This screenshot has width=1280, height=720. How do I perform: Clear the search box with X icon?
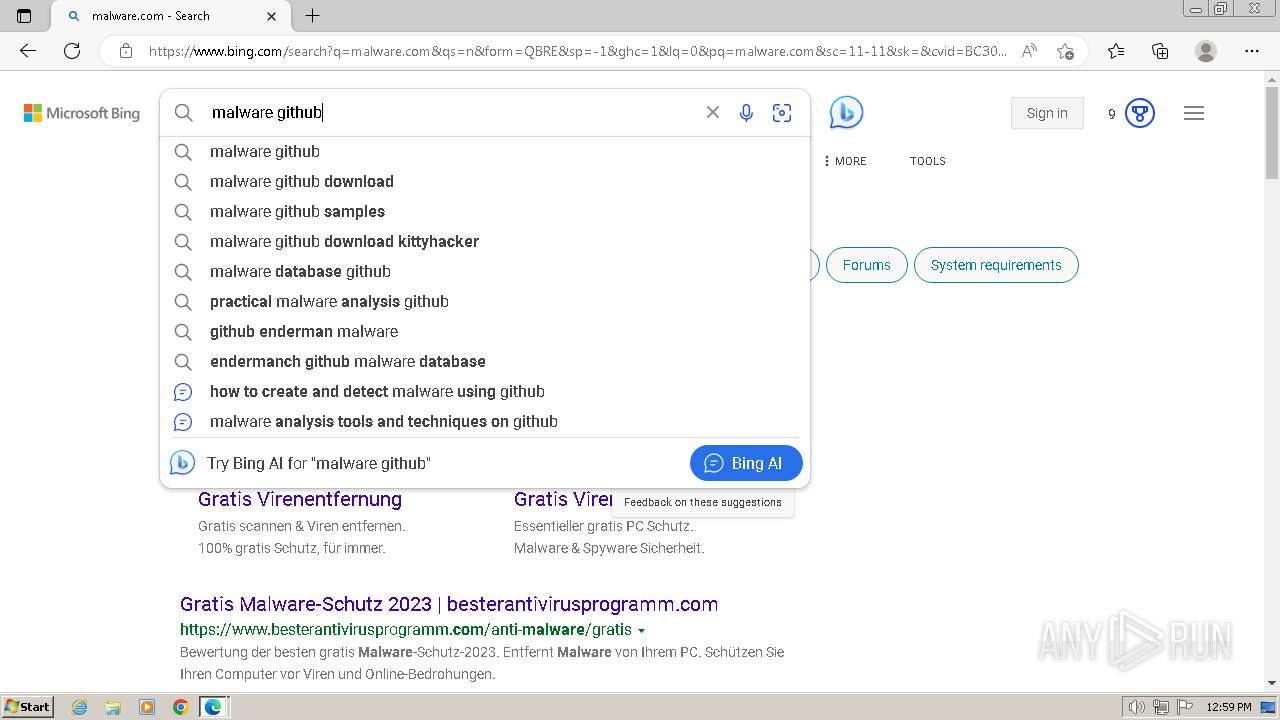pos(713,112)
